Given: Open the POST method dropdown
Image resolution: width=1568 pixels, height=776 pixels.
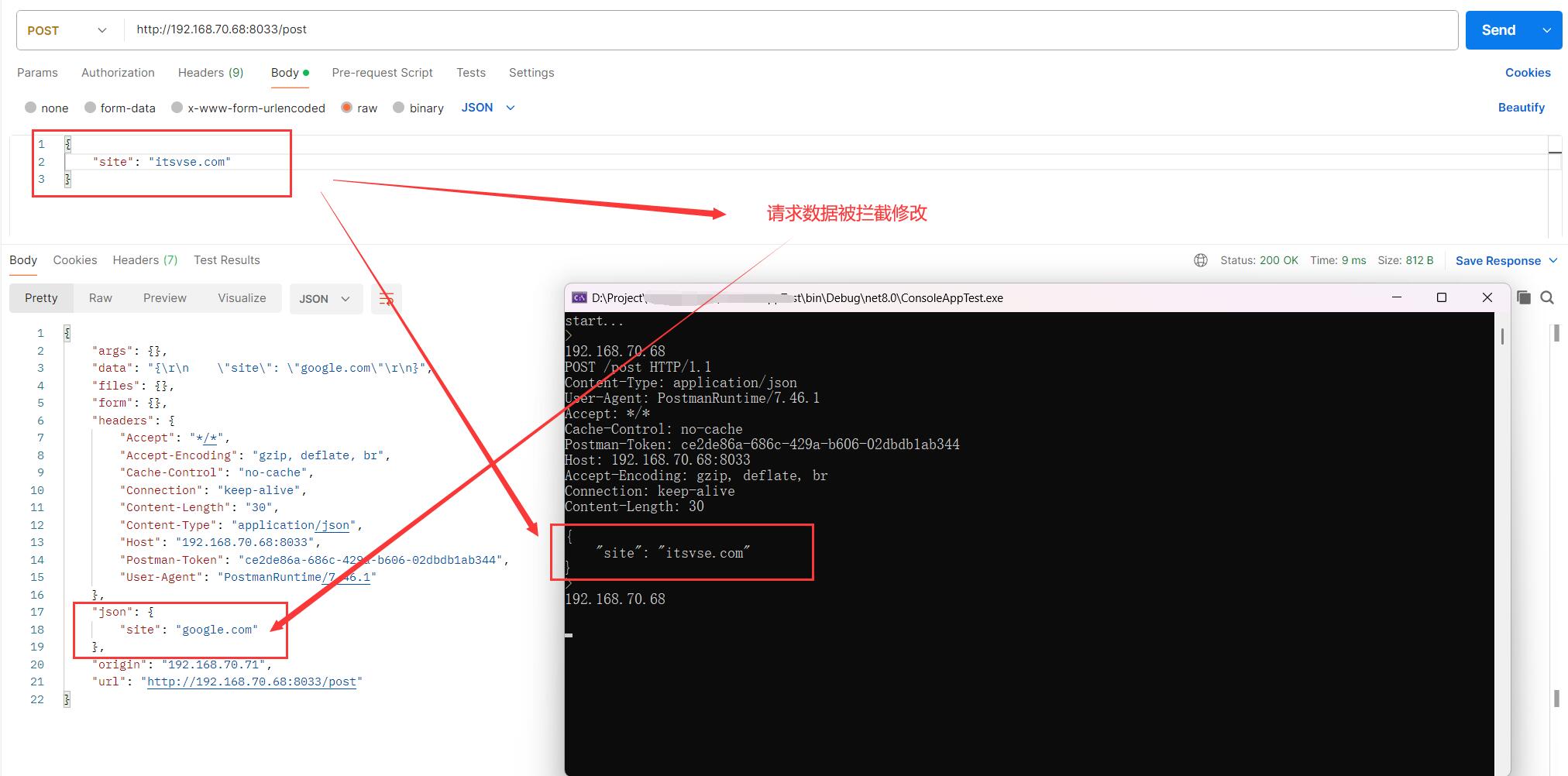Looking at the screenshot, I should coord(67,30).
